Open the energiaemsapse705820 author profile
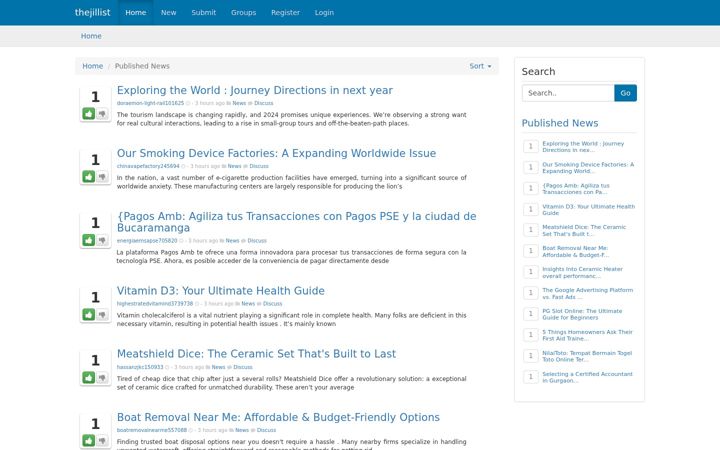 146,241
